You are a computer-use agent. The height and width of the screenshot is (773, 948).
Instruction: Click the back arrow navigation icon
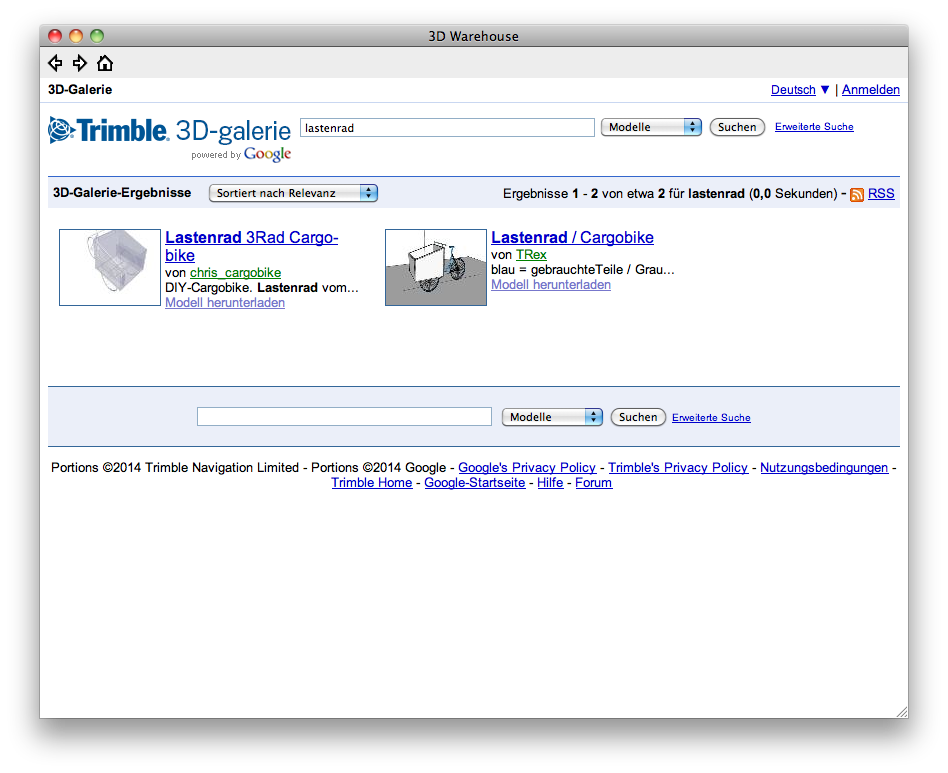[x=55, y=63]
